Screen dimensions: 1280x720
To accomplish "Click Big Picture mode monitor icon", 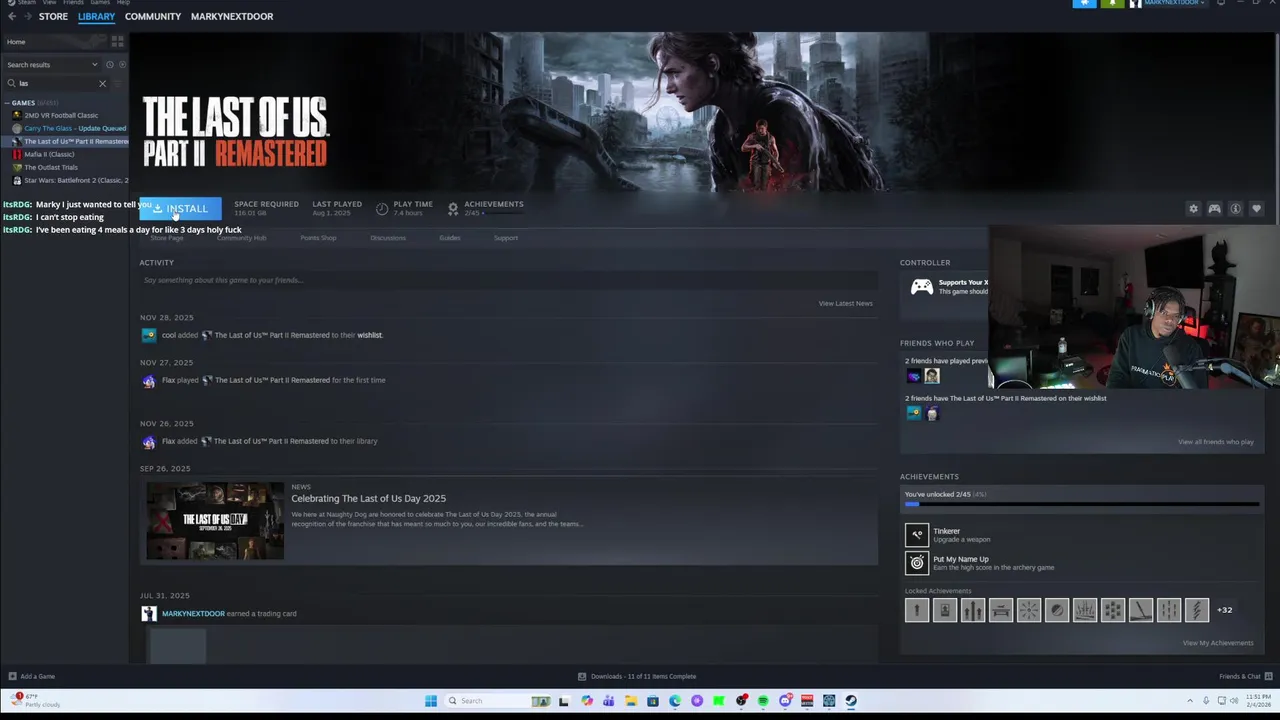I will [x=1221, y=3].
